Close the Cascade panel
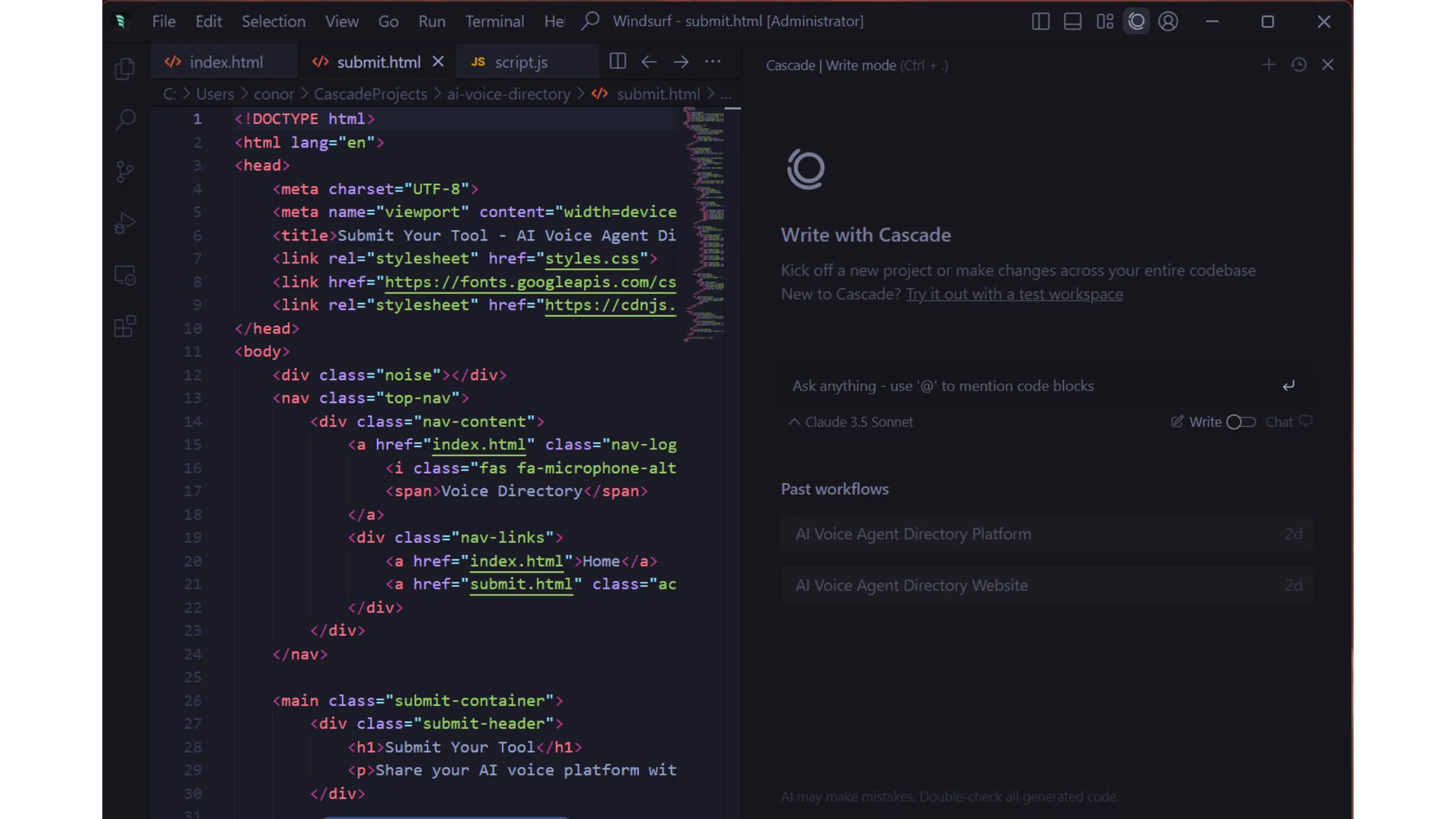The image size is (1456, 819). tap(1327, 64)
